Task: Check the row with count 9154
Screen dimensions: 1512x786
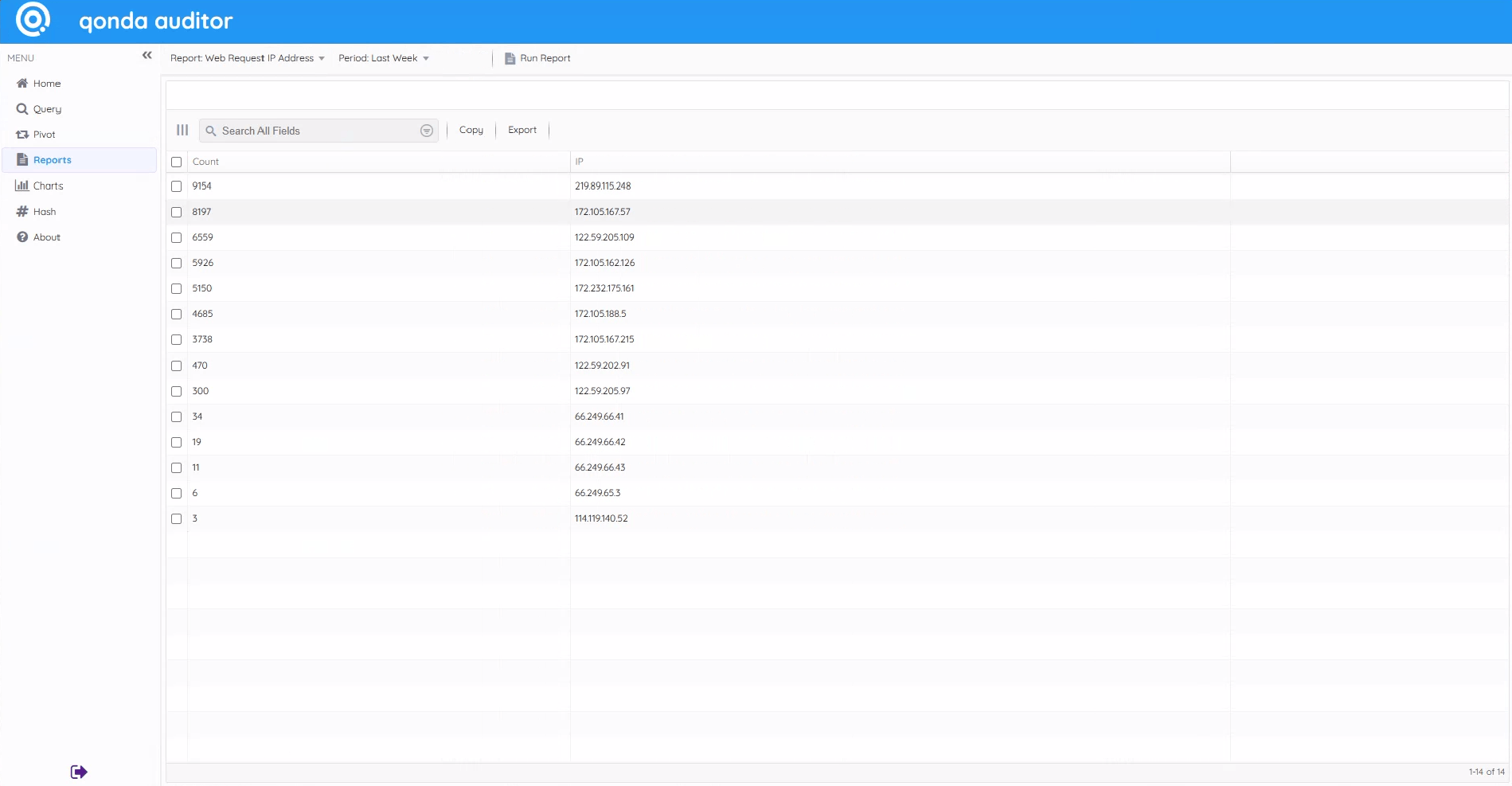Action: (x=177, y=186)
